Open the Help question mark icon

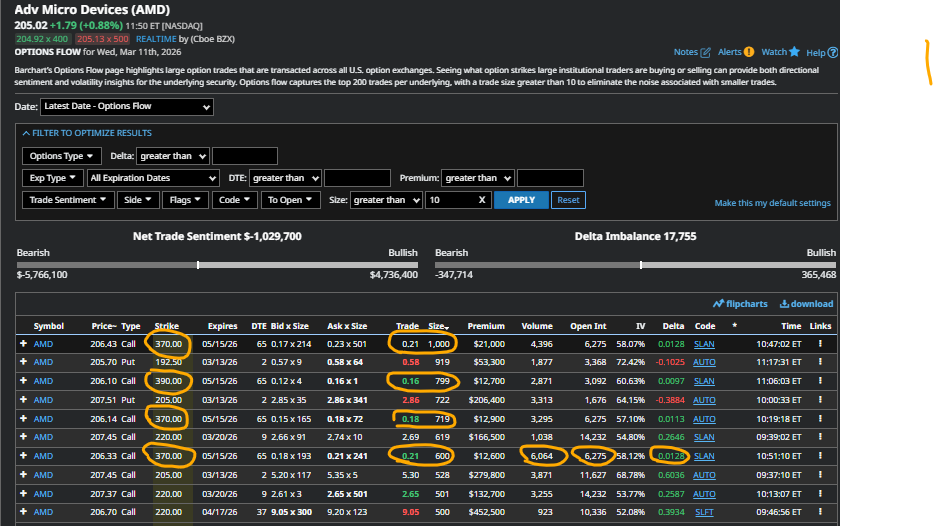[x=833, y=52]
